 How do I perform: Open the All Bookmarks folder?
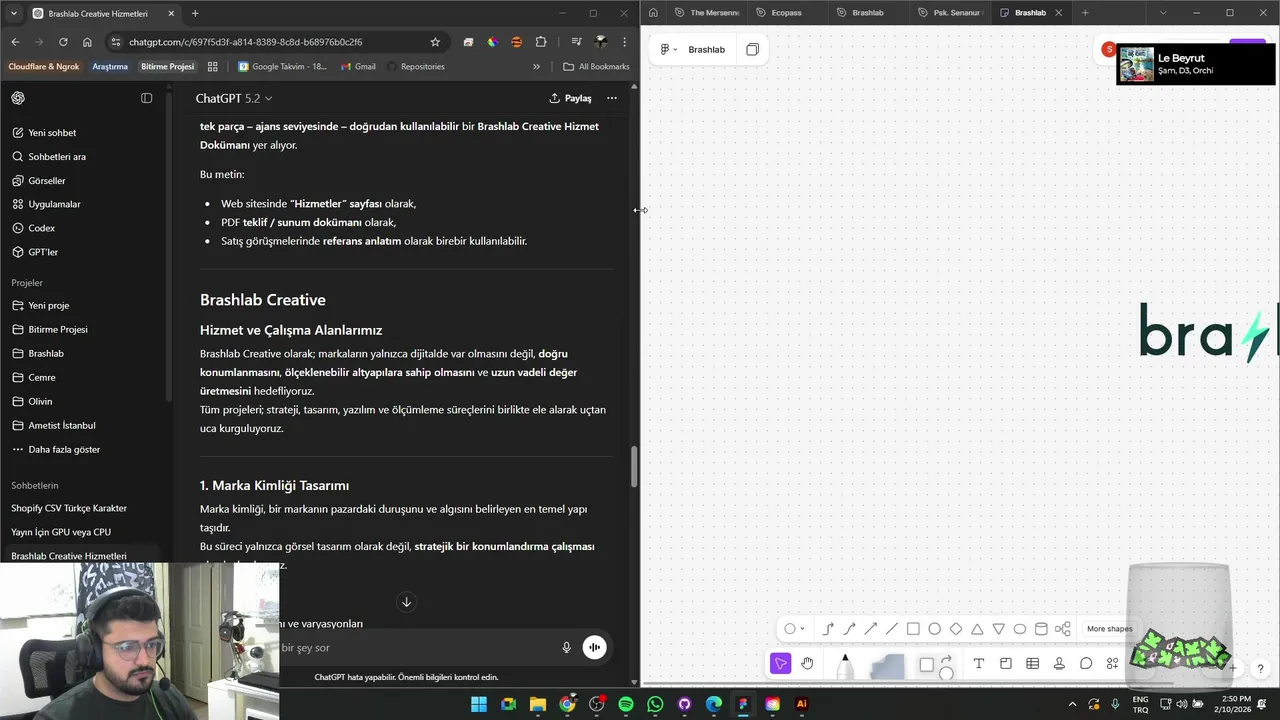tap(596, 67)
